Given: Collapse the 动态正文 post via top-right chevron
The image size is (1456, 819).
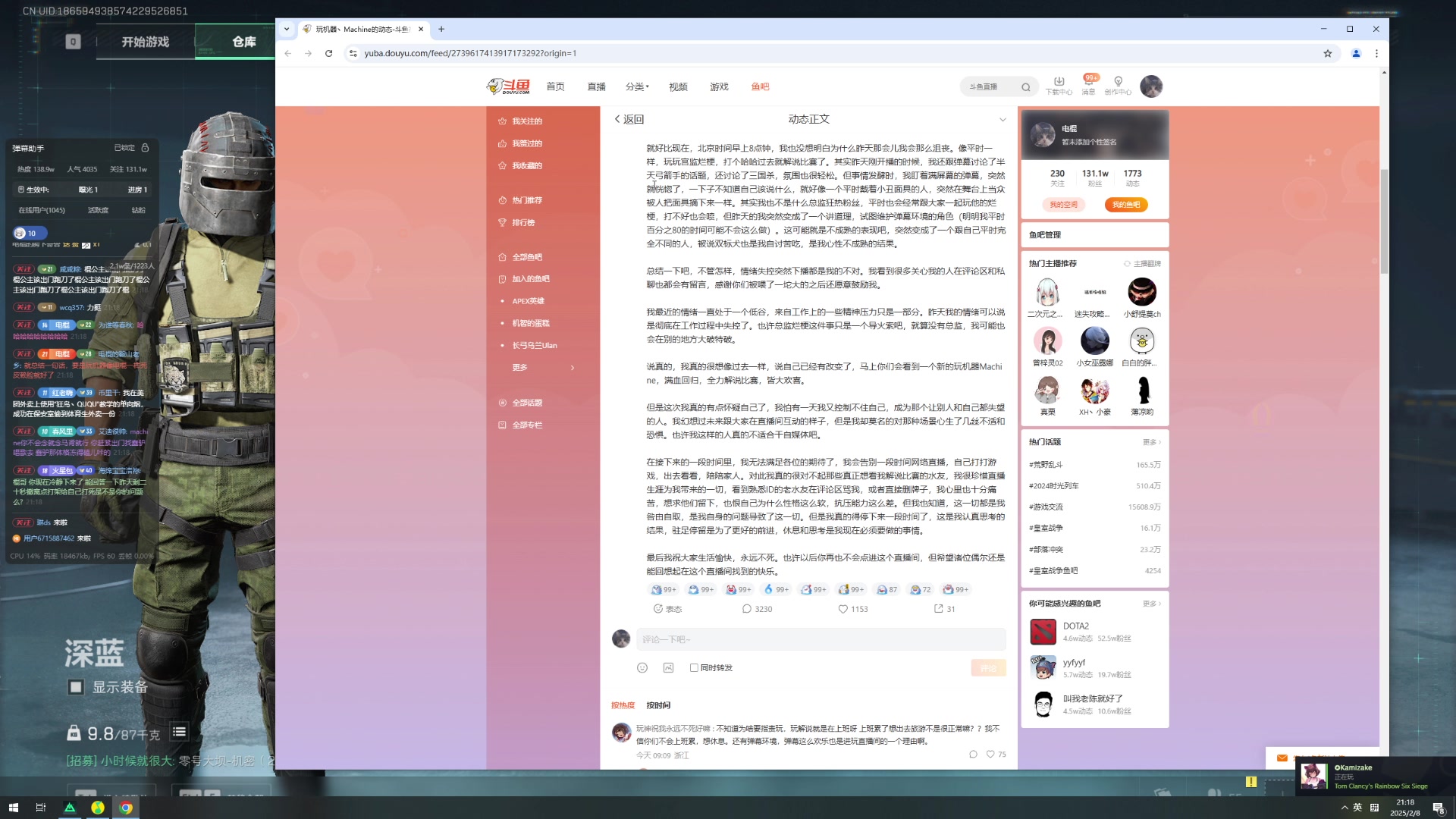Looking at the screenshot, I should 1004,119.
